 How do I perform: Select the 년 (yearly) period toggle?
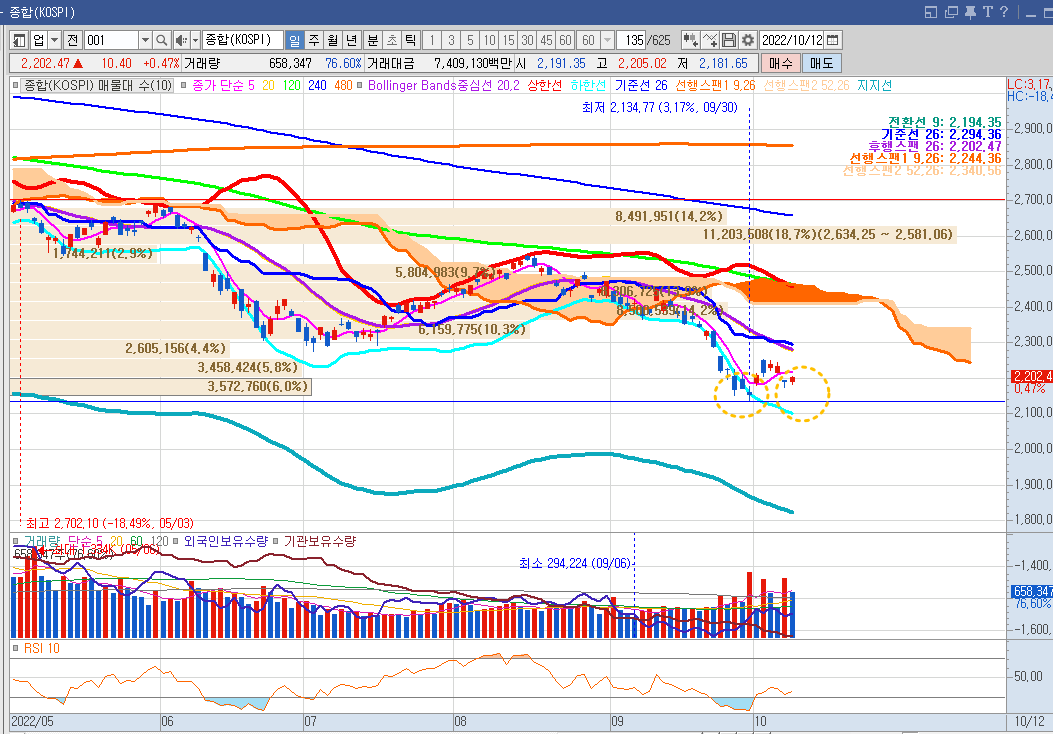[351, 40]
